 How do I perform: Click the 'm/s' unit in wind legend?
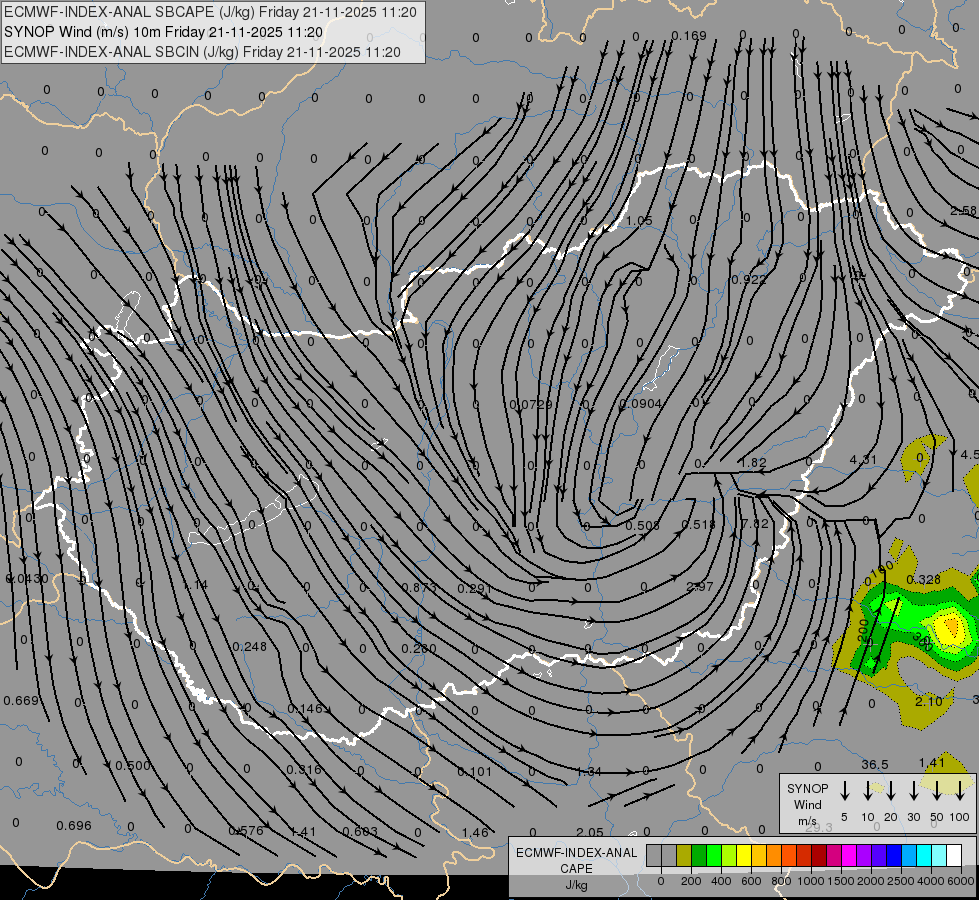[x=807, y=821]
